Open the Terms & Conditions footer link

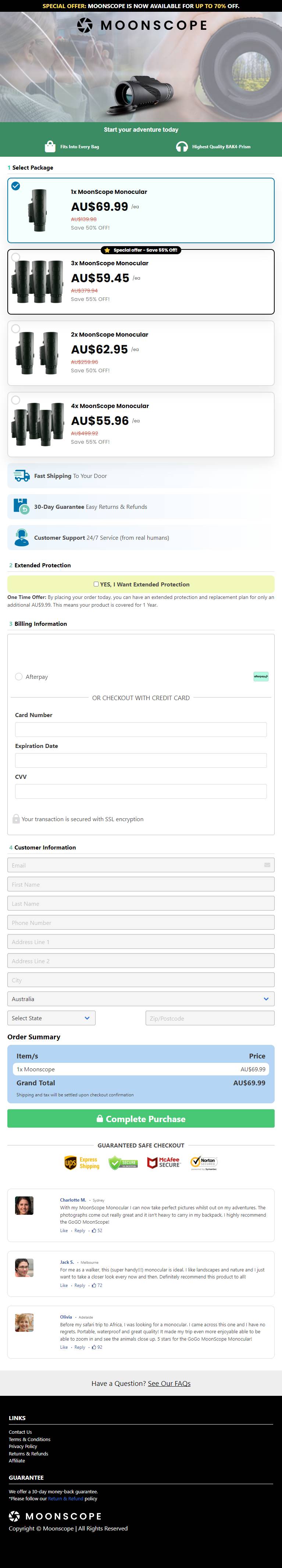[x=29, y=1439]
